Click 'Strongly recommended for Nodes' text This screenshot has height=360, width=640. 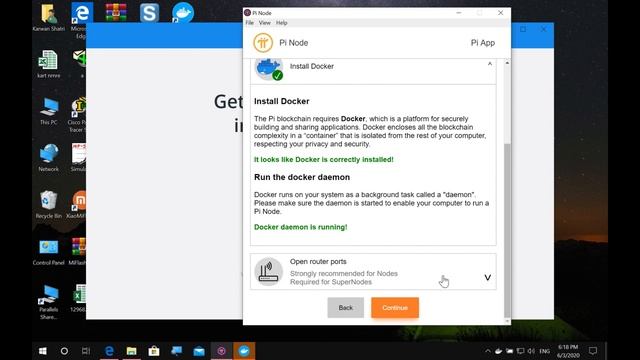coord(344,273)
